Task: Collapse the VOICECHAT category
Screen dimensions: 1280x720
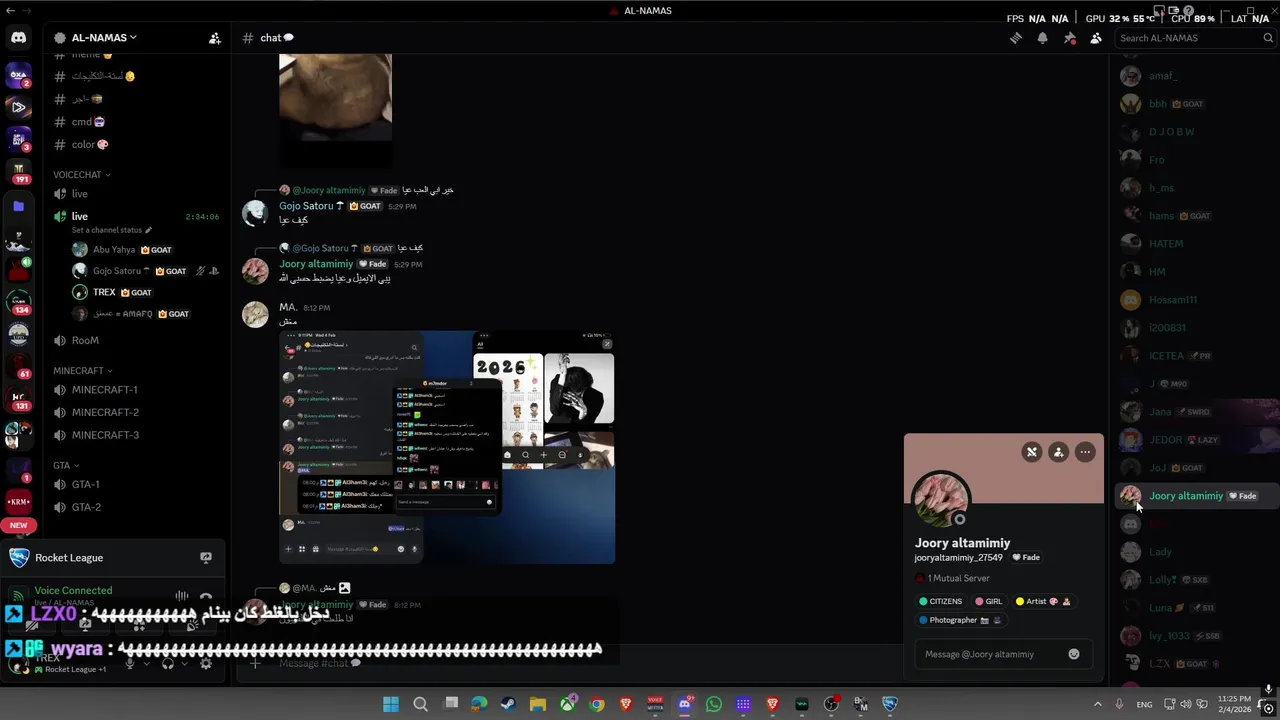Action: (x=81, y=175)
